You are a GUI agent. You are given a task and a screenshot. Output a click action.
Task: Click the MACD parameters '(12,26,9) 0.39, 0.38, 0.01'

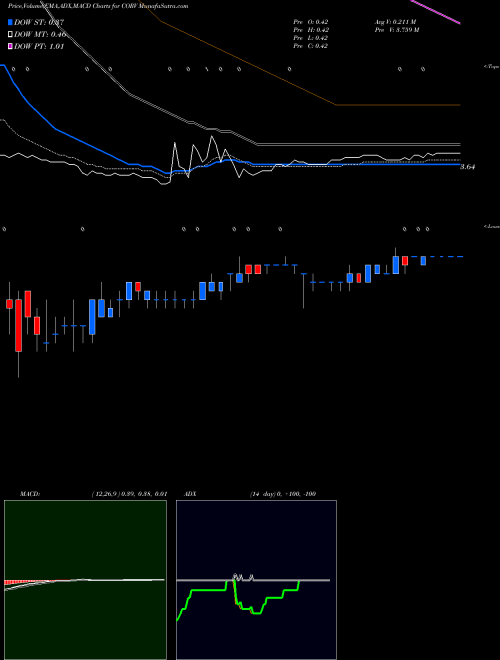click(130, 494)
